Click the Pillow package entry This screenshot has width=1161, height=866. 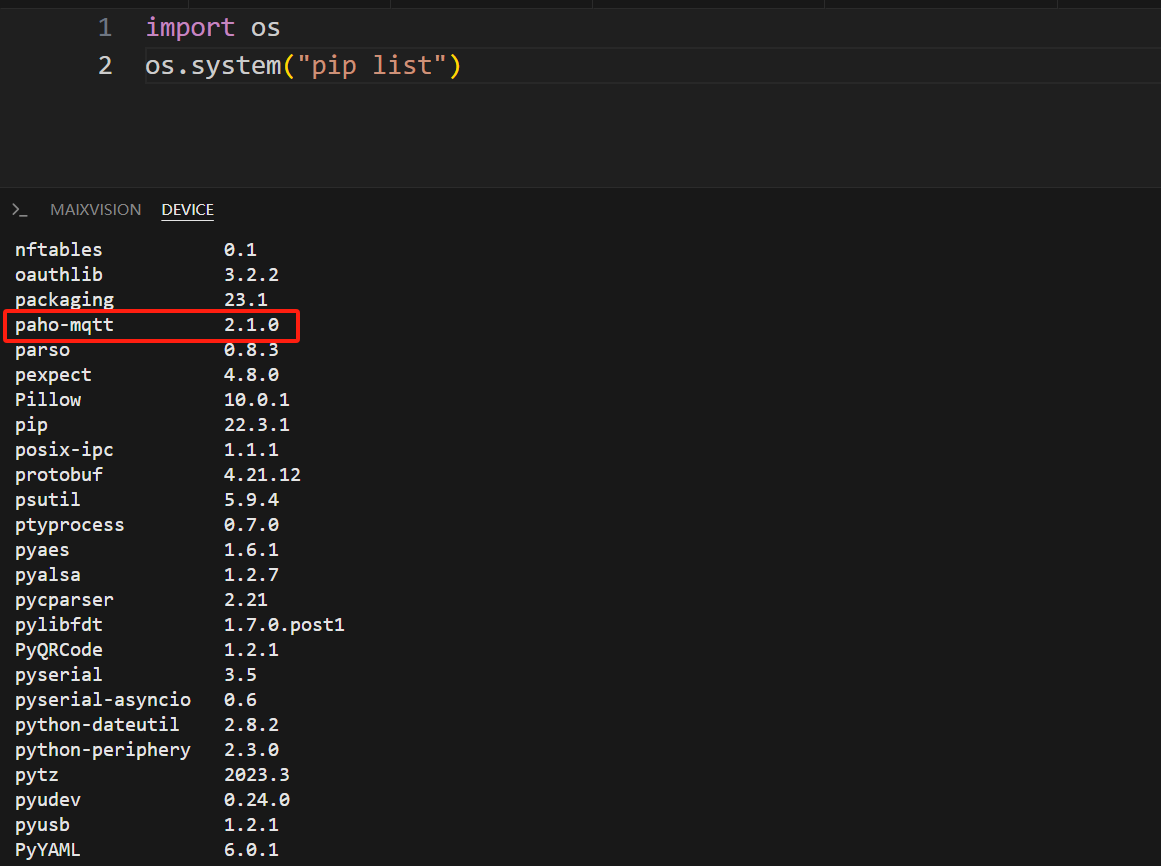click(x=48, y=400)
